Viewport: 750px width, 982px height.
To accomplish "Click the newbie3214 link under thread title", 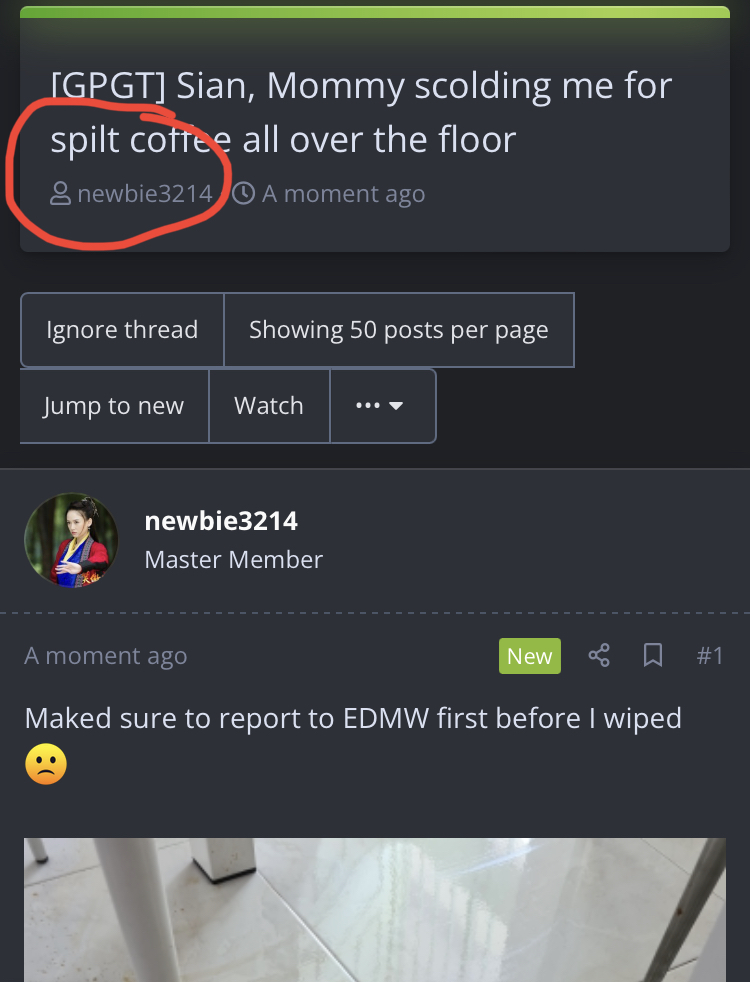I will pyautogui.click(x=145, y=194).
